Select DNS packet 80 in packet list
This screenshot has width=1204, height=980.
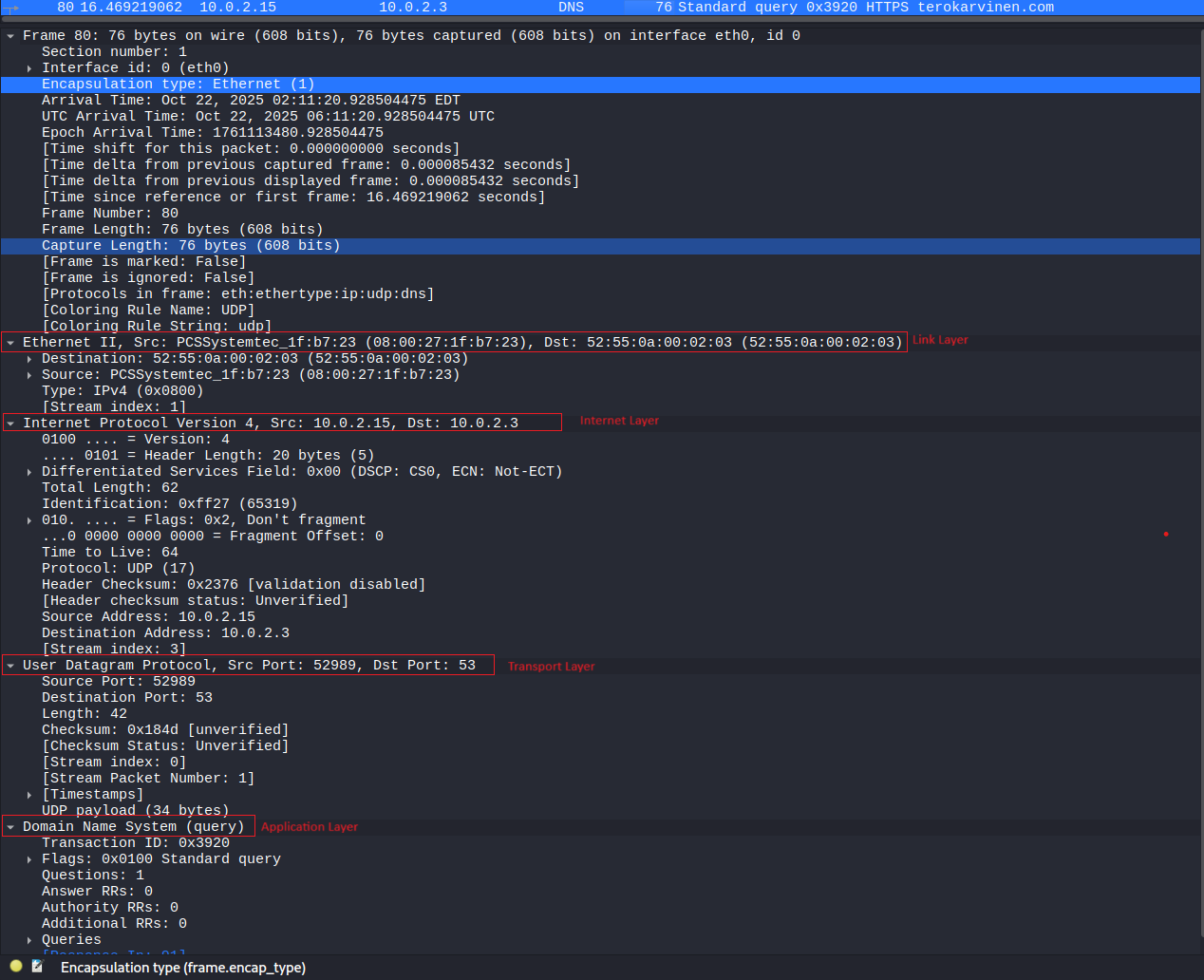570,8
